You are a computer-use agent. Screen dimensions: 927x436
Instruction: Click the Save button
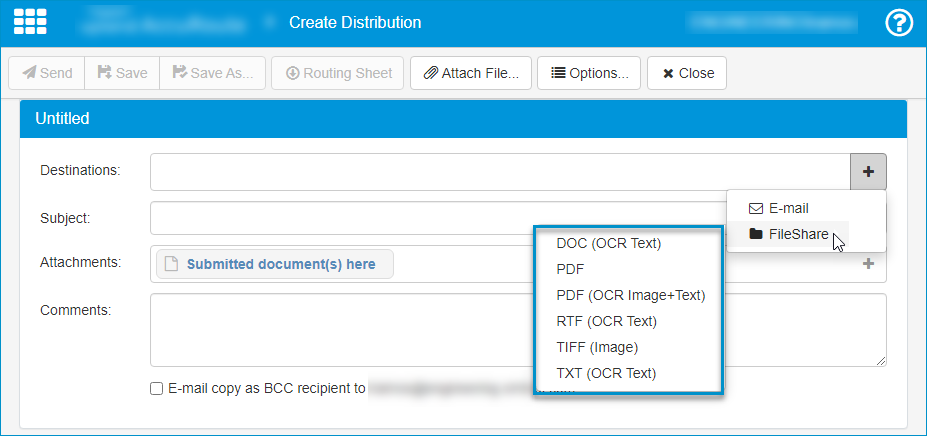point(122,73)
